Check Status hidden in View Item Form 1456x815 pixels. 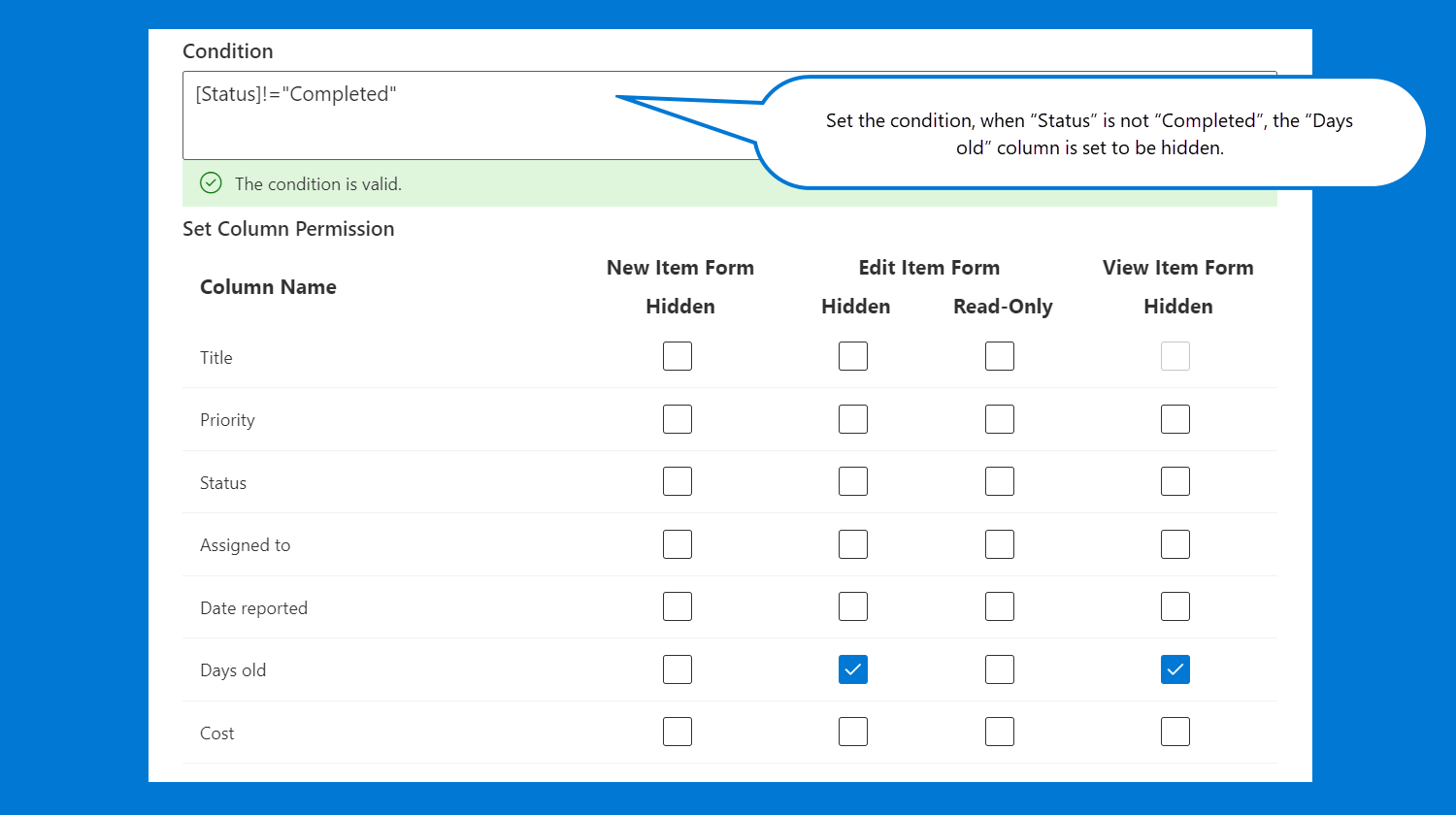pos(1175,481)
